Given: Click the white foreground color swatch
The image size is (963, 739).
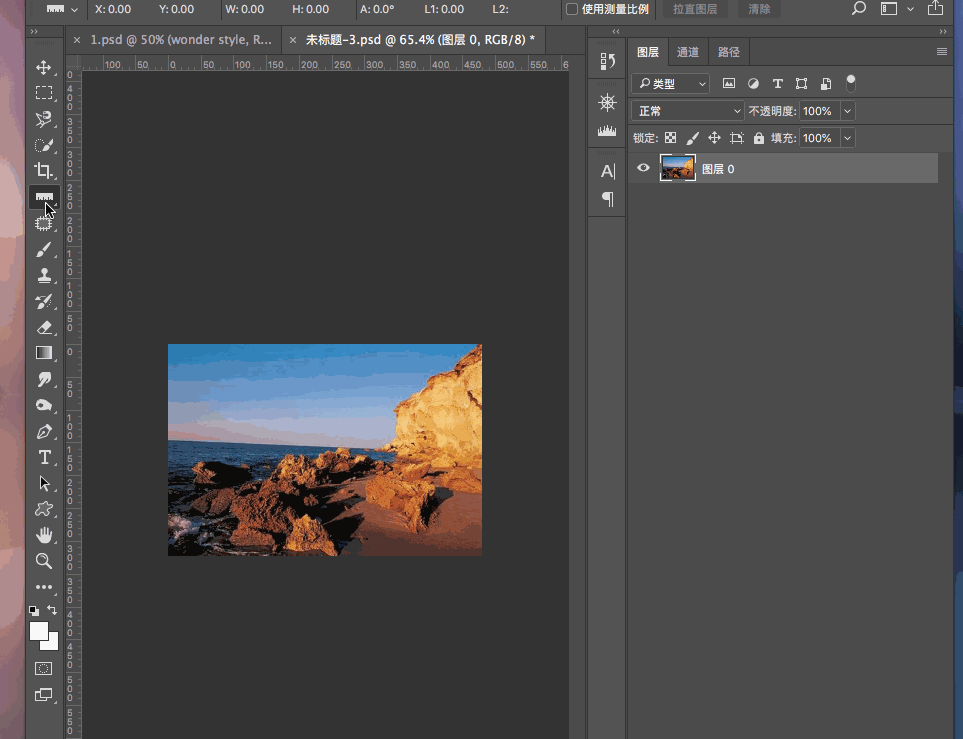Looking at the screenshot, I should click(x=39, y=631).
